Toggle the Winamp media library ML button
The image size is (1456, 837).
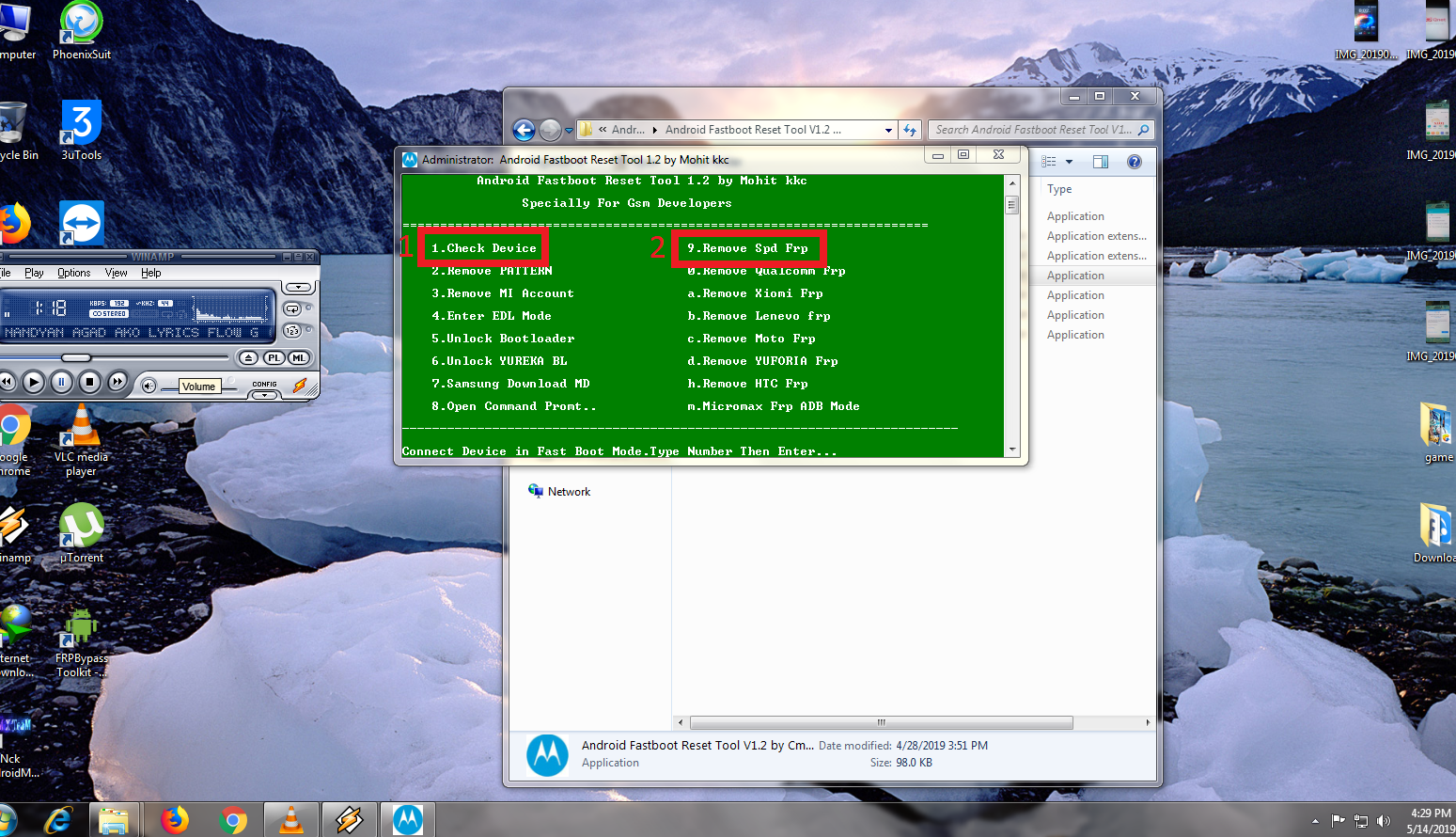coord(299,357)
